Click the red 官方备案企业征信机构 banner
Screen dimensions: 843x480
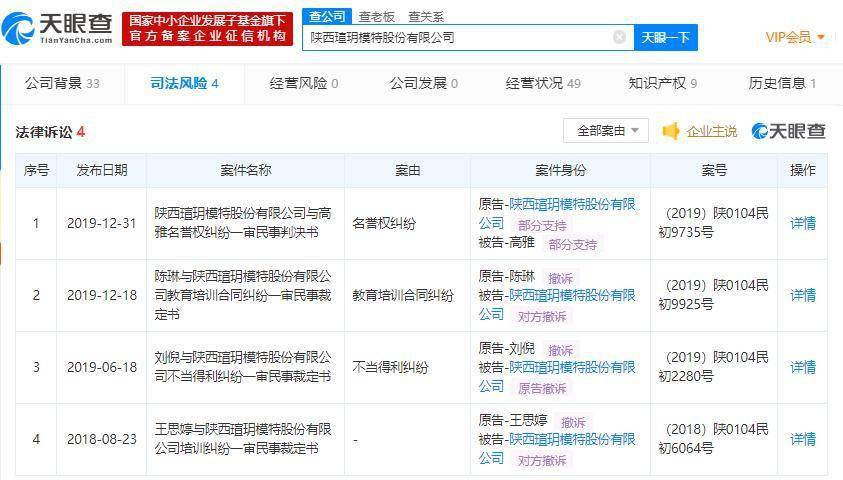pyautogui.click(x=208, y=29)
